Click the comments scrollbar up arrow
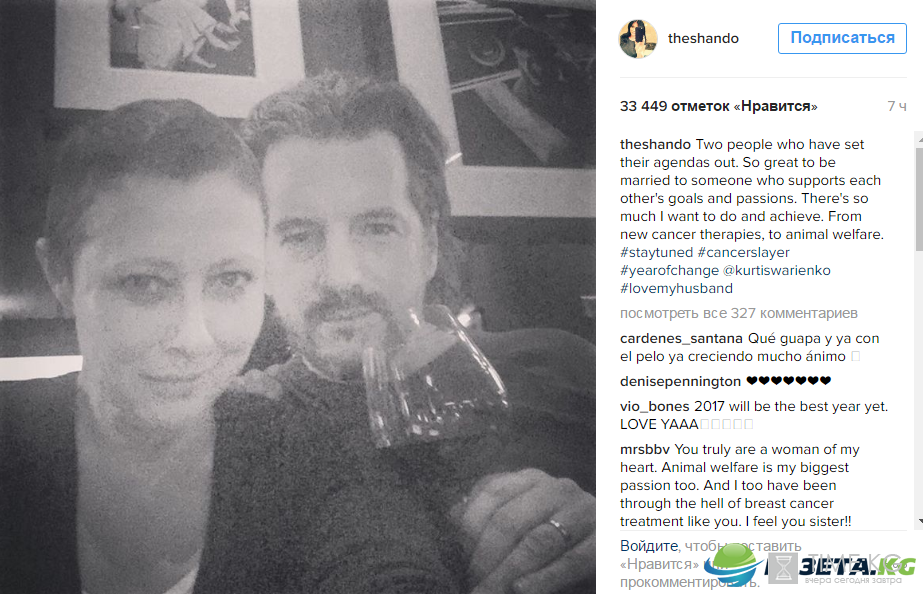The image size is (923, 594). [919, 140]
